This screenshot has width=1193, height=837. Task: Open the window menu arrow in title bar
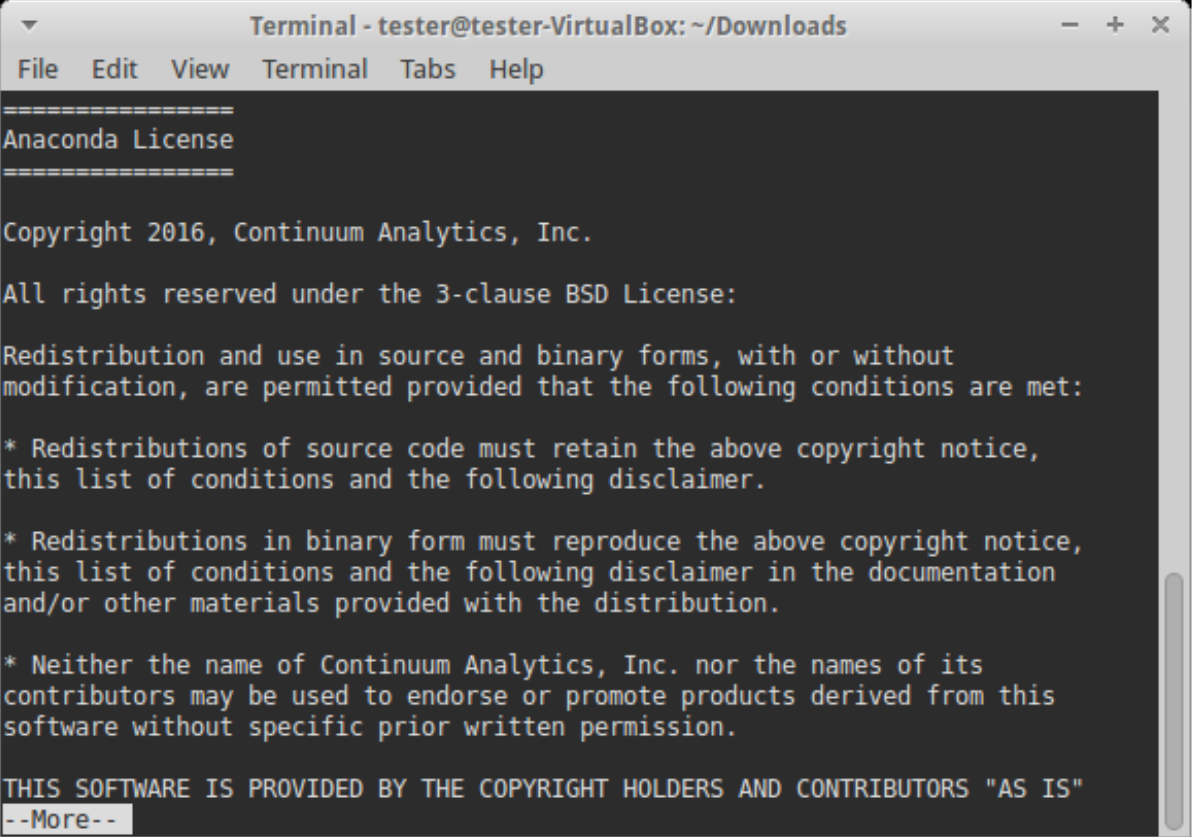click(x=27, y=25)
